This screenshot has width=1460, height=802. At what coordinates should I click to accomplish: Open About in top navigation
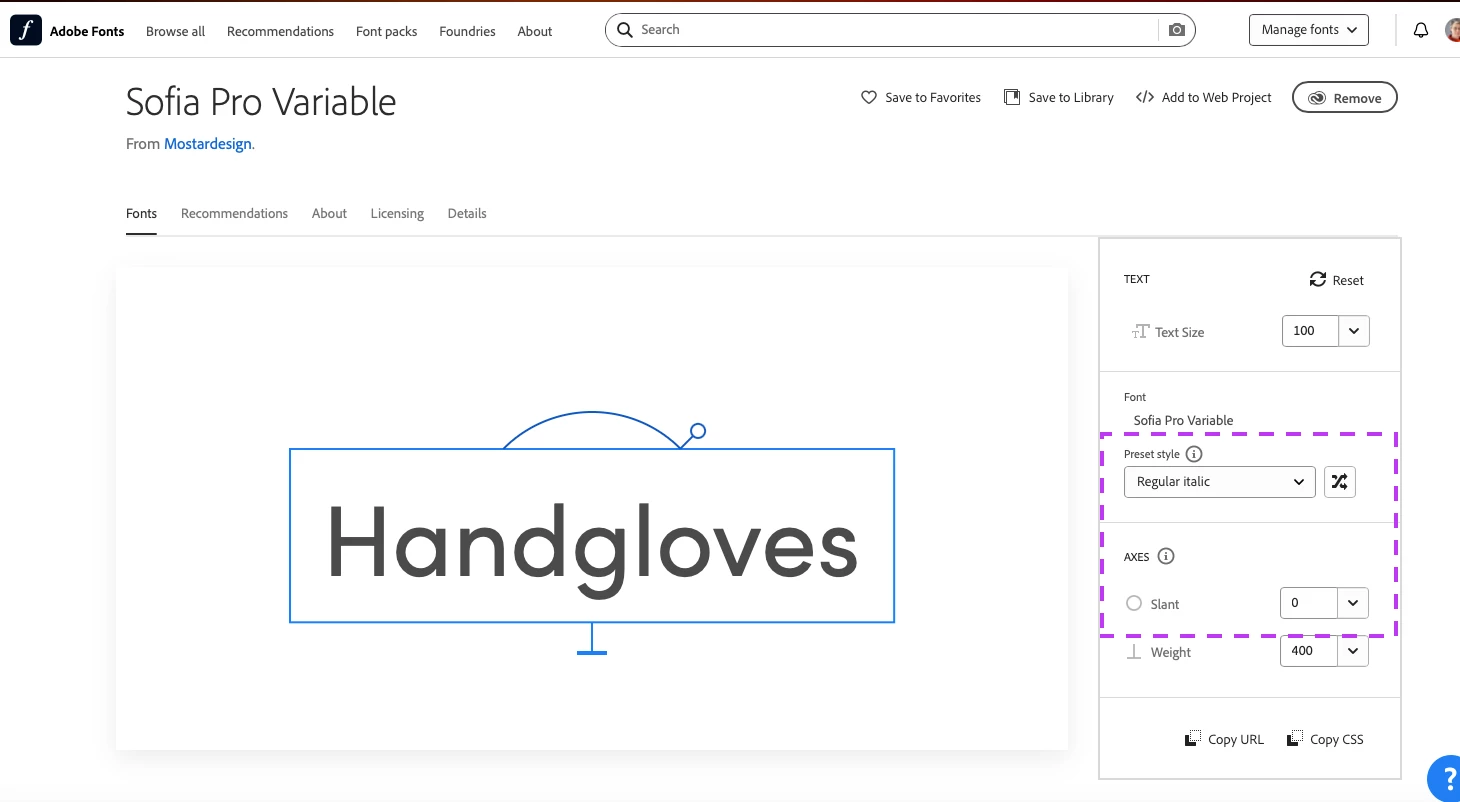[x=535, y=31]
